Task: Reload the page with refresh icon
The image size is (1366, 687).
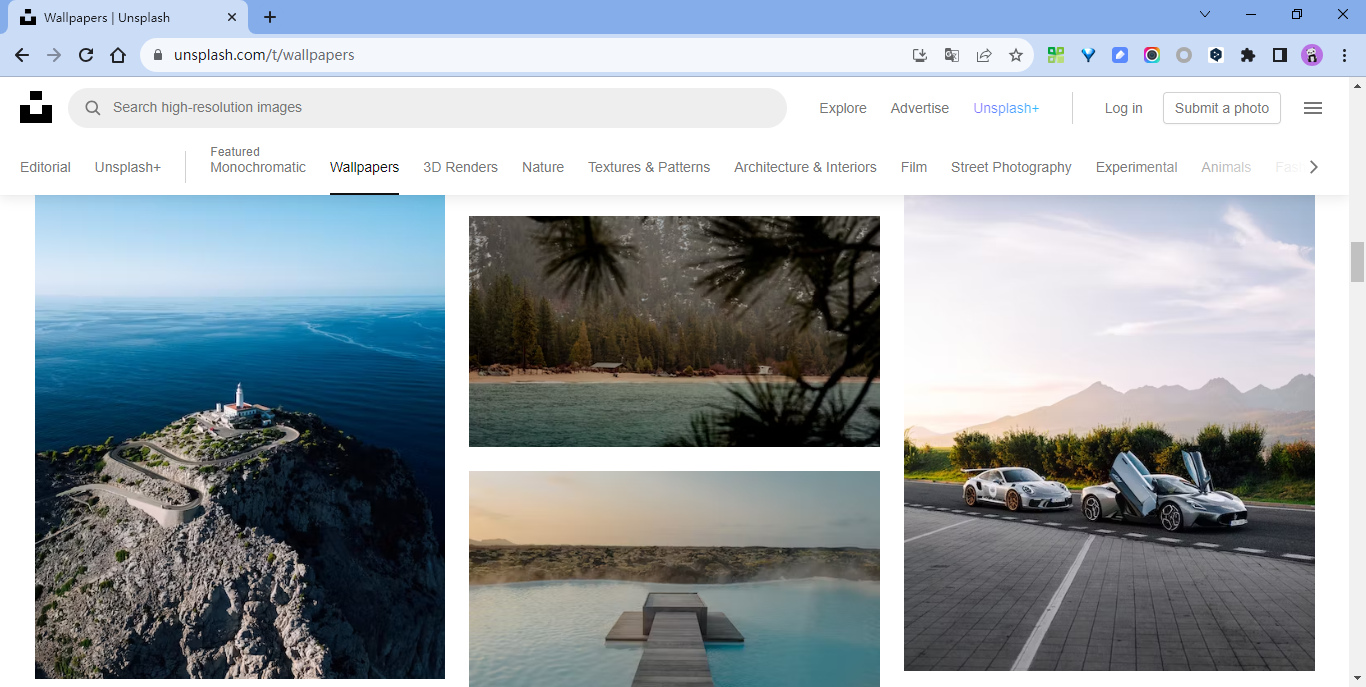Action: point(86,56)
